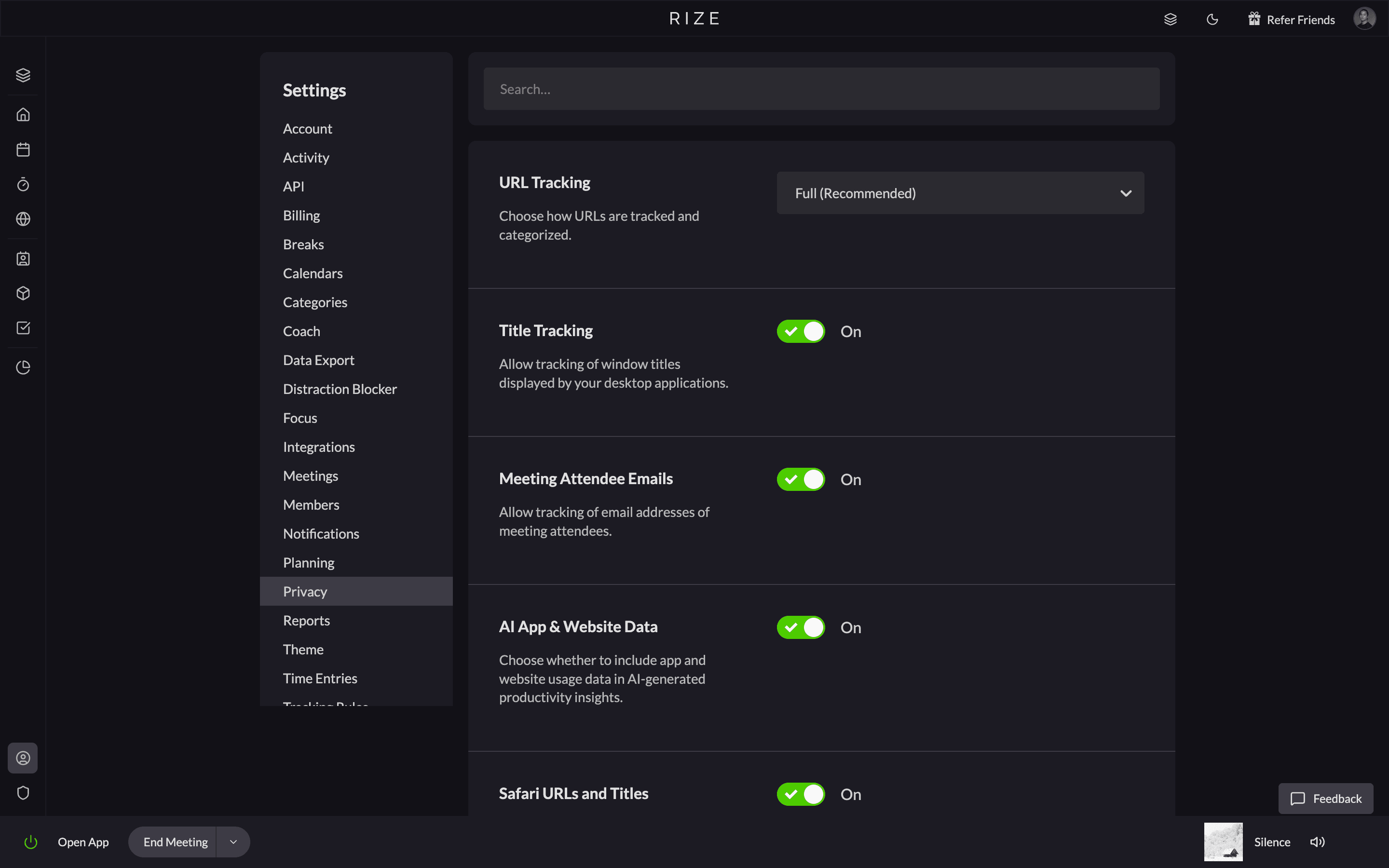Toggle off AI App & Website Data
1389x868 pixels.
coord(800,627)
